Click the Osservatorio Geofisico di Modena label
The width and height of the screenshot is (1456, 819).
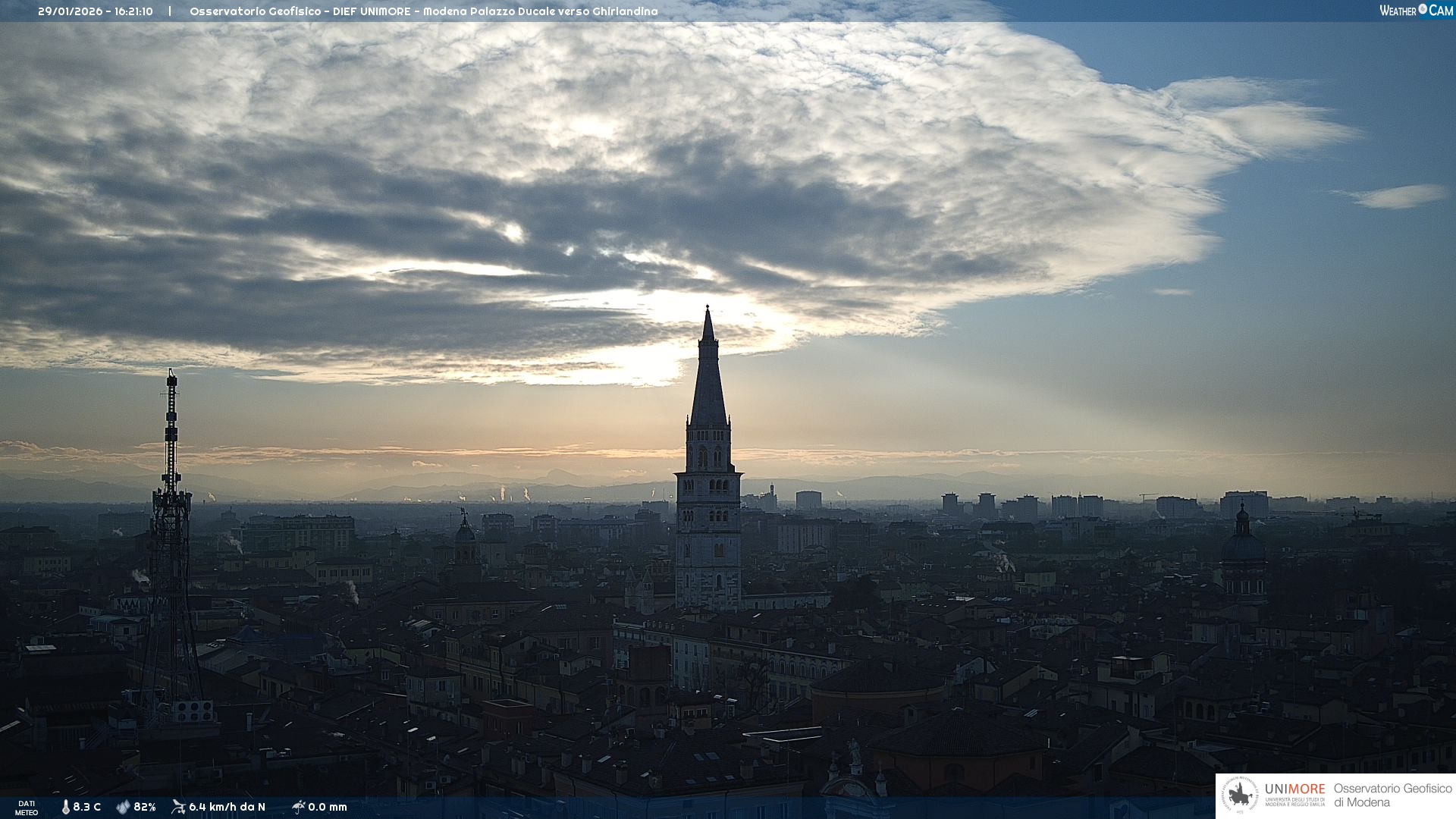point(1392,795)
